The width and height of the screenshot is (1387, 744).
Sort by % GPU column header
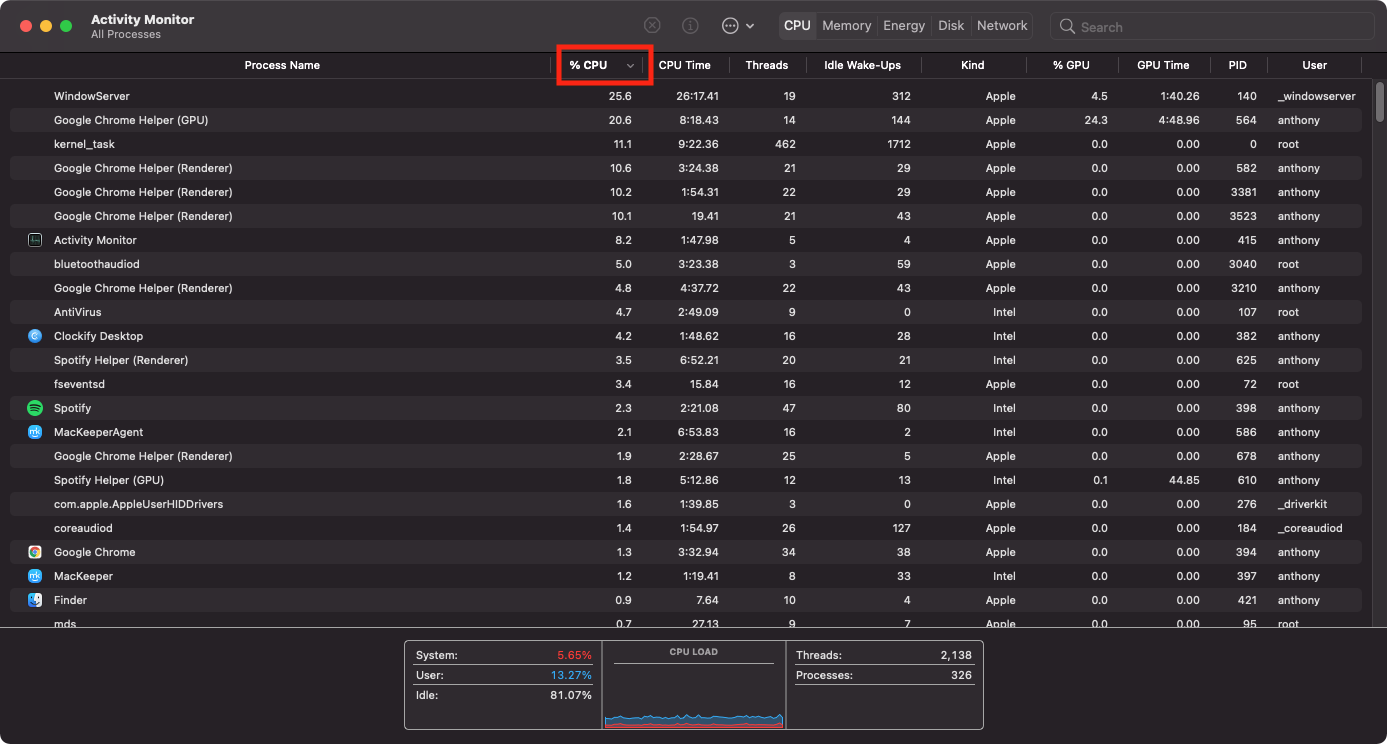coord(1071,65)
